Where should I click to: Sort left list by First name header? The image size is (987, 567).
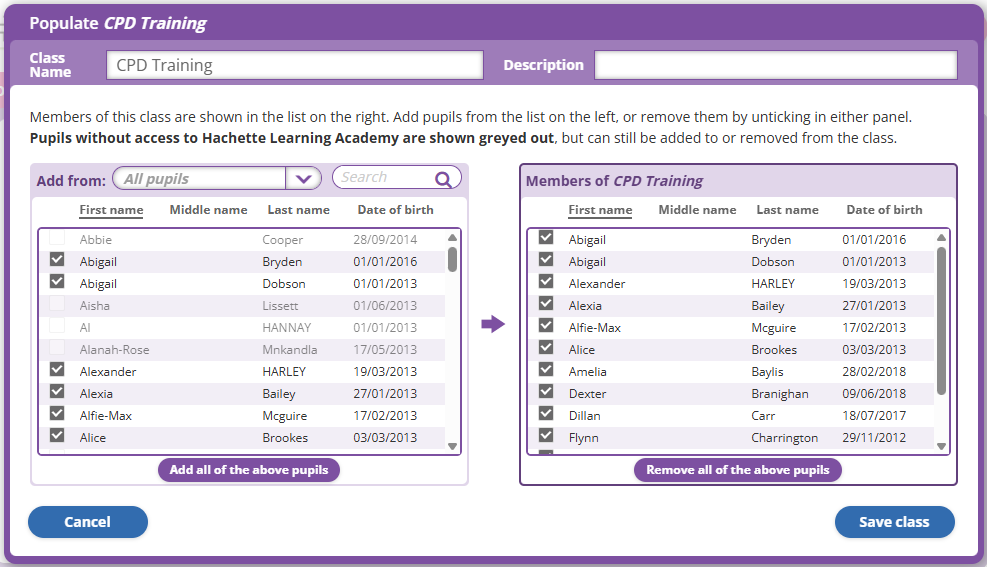(111, 210)
